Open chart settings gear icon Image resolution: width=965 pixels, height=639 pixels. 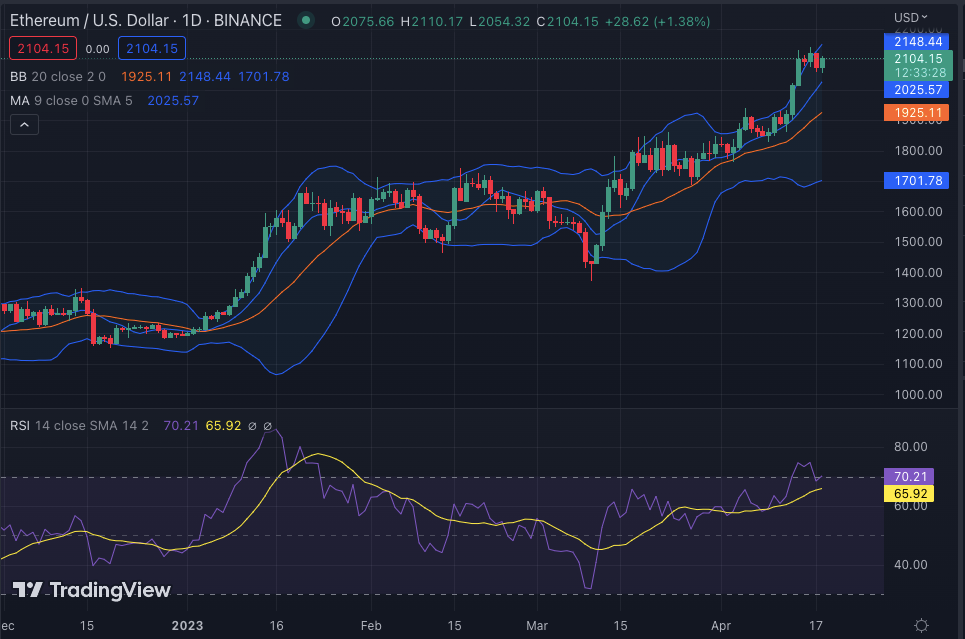922,625
